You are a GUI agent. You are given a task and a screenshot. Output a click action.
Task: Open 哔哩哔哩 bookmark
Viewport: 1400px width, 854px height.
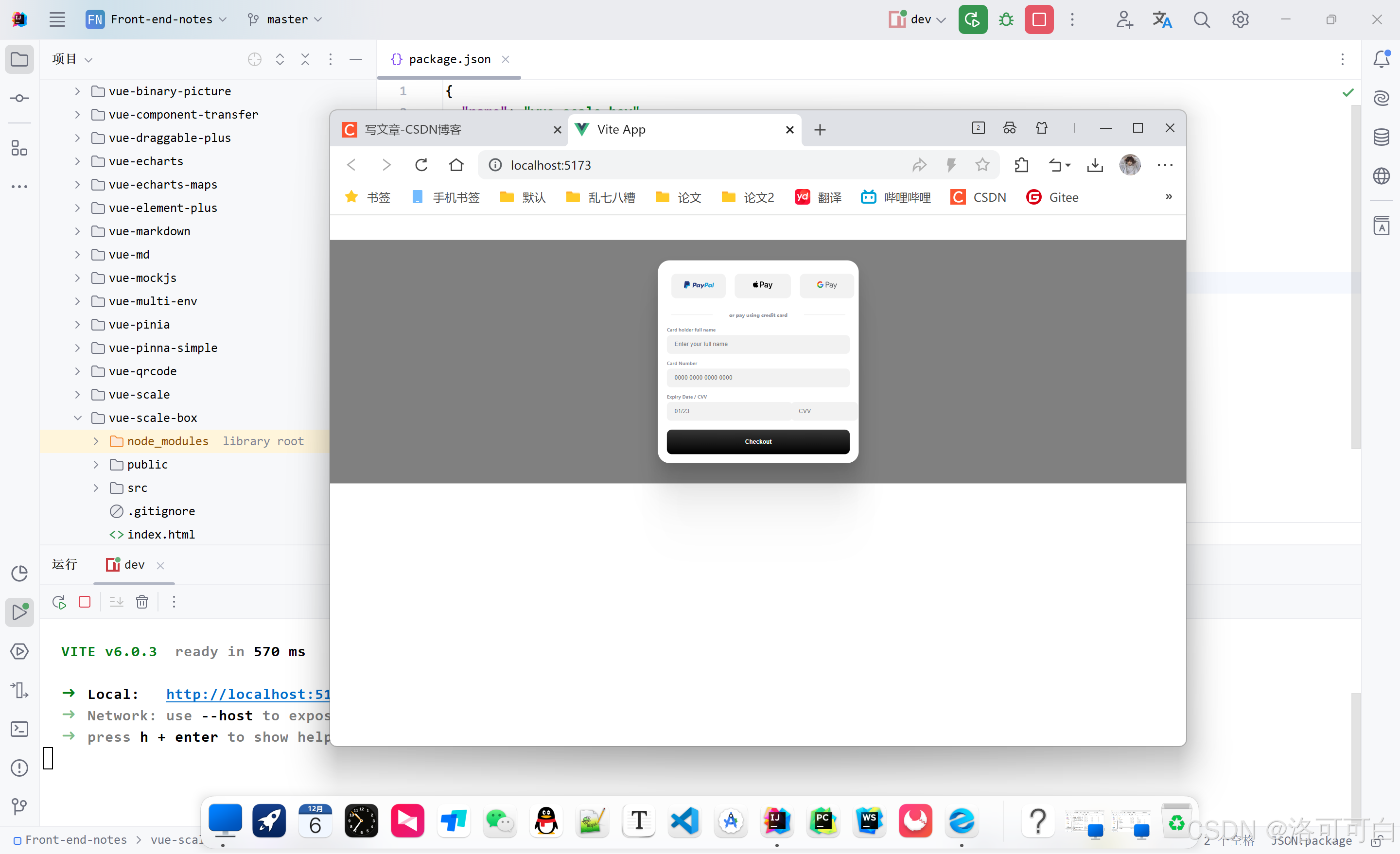coord(896,197)
